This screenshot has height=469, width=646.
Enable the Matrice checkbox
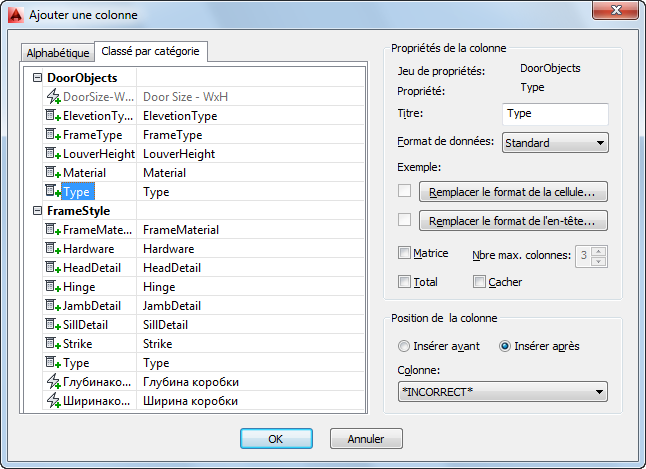click(405, 254)
